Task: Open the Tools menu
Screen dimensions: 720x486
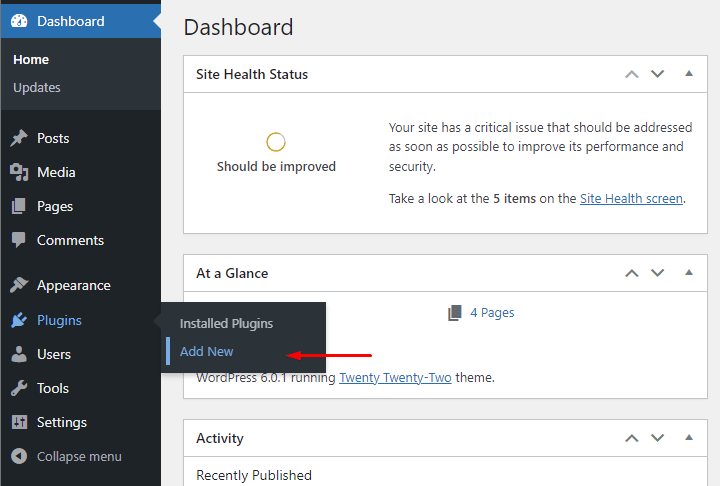Action: (81, 388)
